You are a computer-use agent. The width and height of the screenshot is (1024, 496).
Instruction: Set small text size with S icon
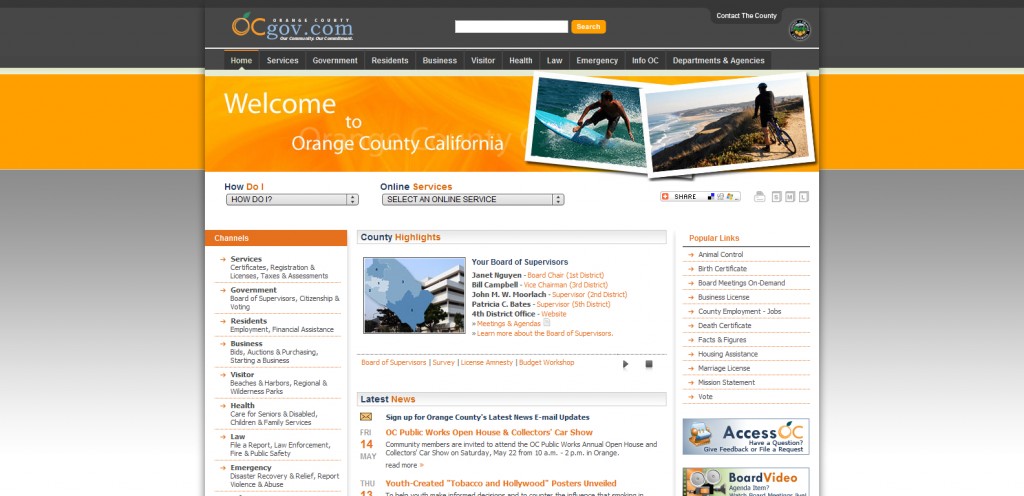point(776,196)
